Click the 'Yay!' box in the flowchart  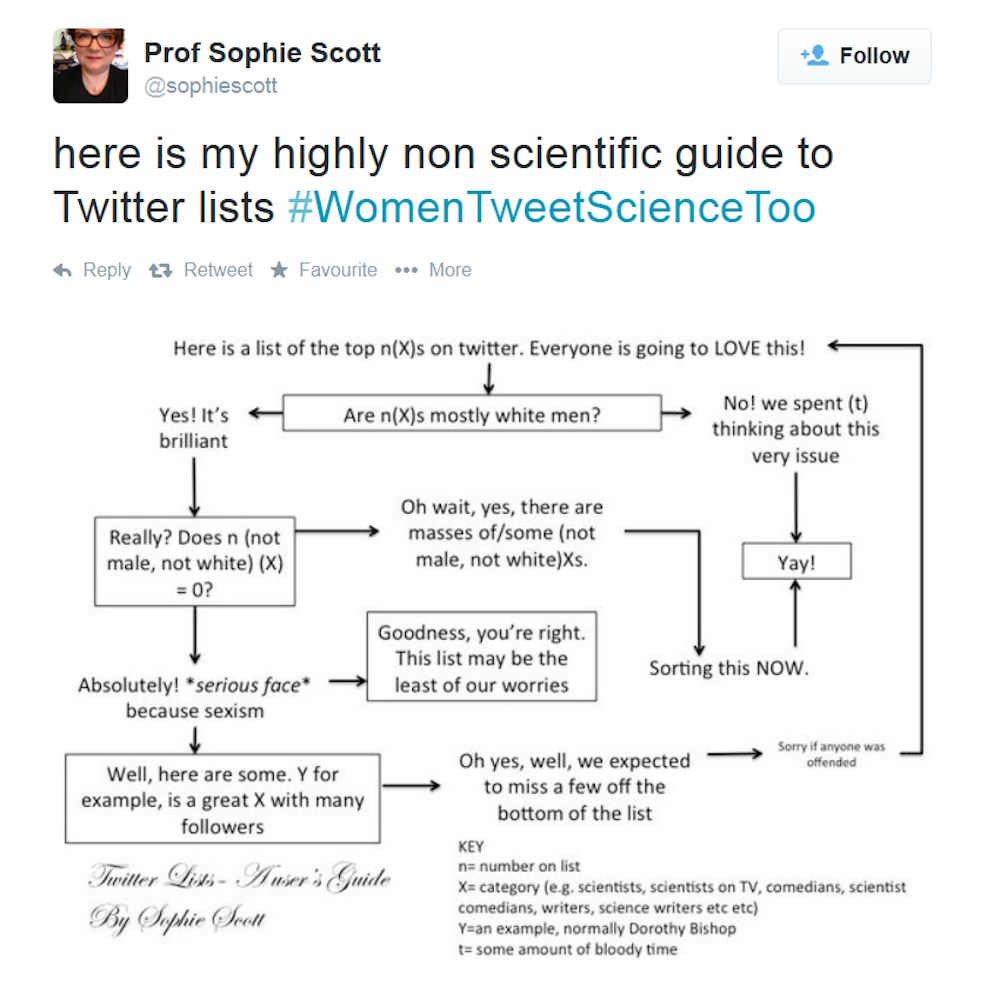pyautogui.click(x=796, y=560)
